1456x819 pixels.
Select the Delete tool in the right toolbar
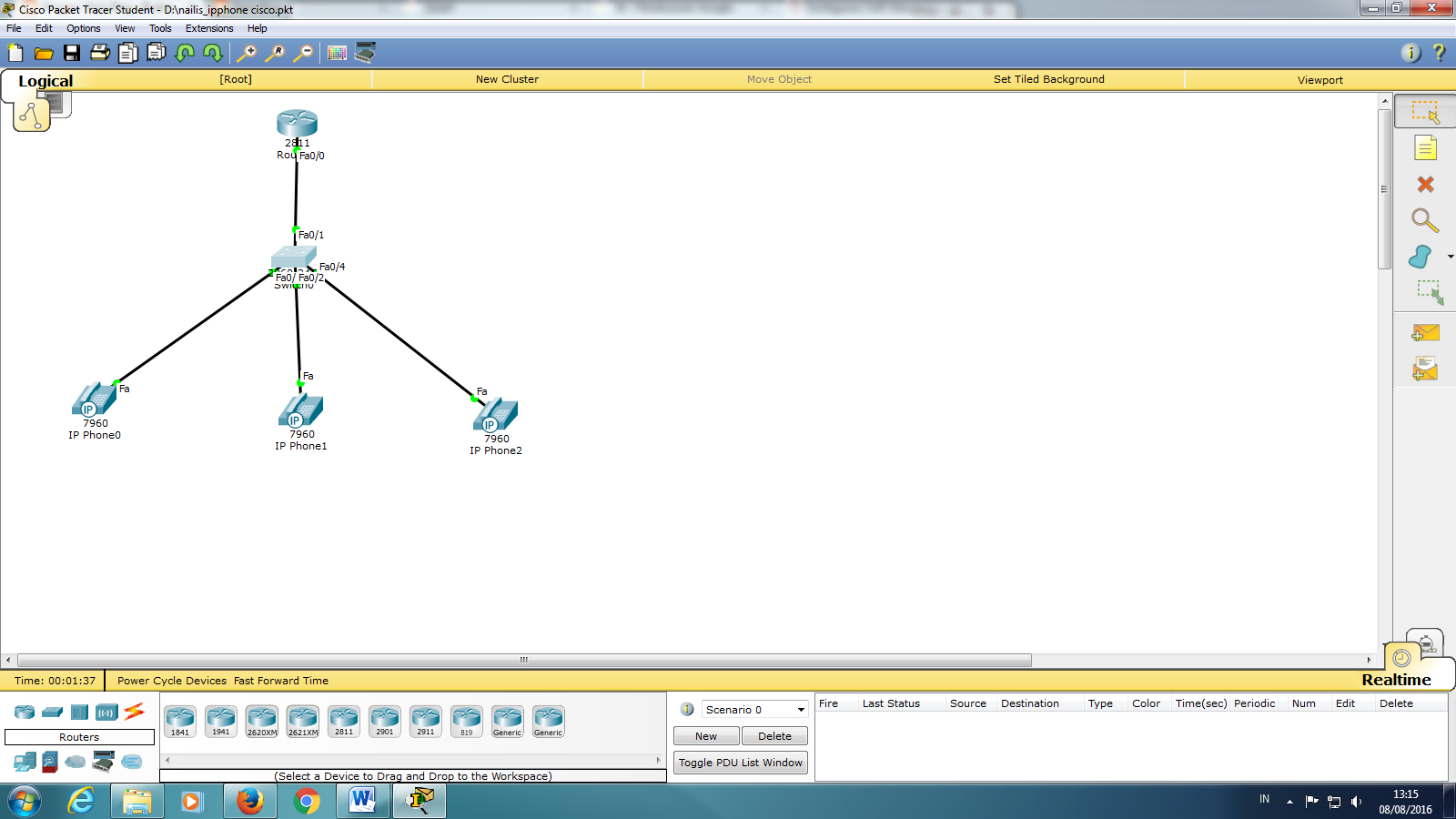pos(1424,184)
